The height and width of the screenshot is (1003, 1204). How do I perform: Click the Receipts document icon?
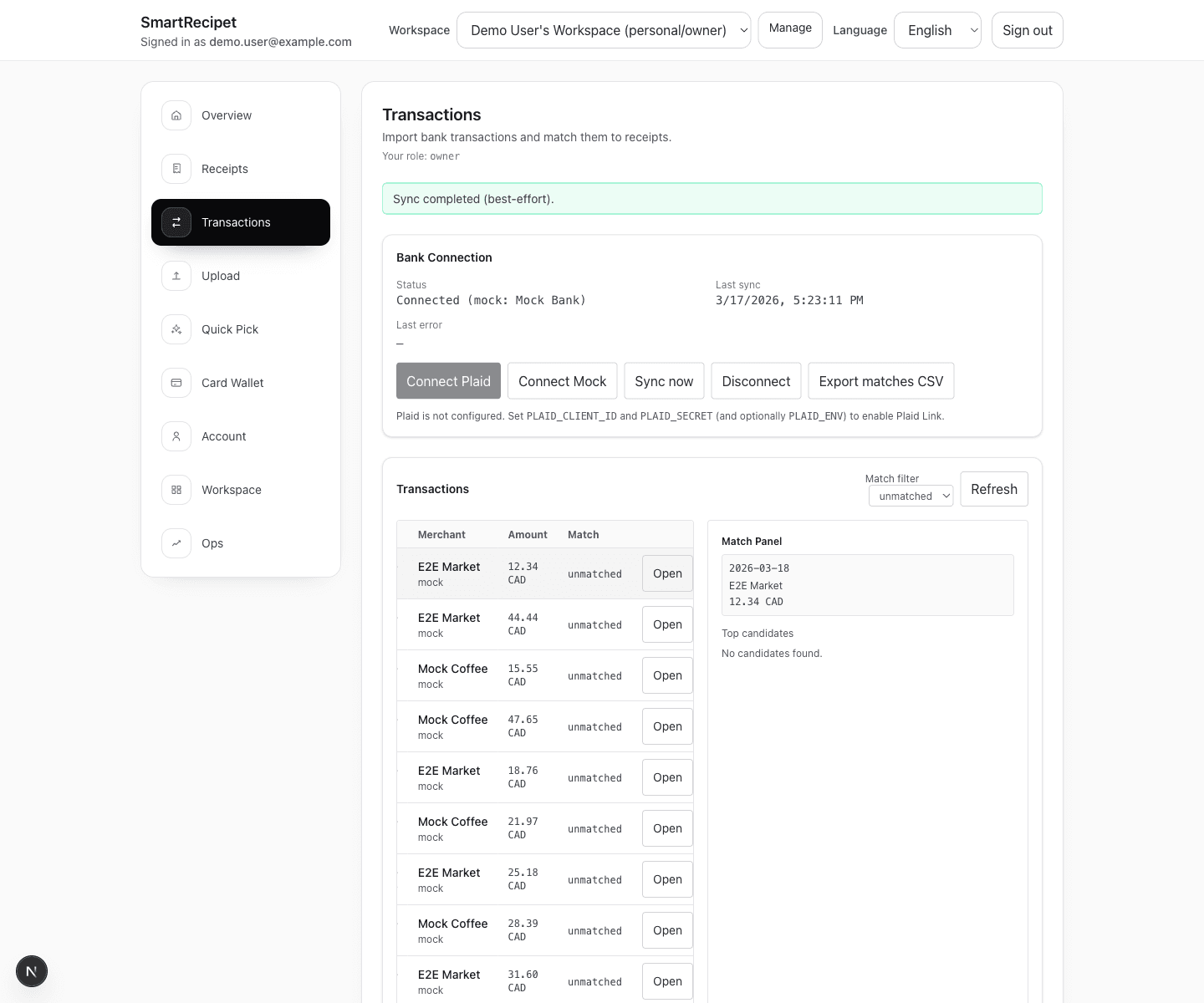(x=176, y=169)
